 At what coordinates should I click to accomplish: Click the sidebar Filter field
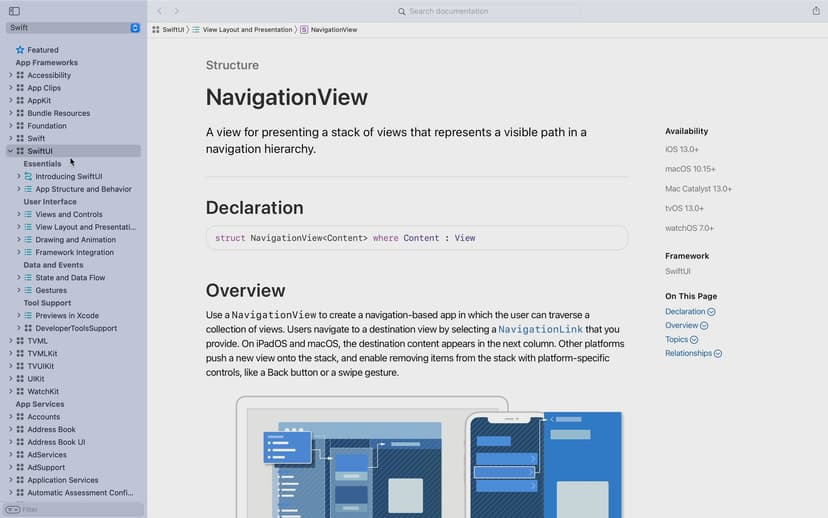[x=74, y=509]
